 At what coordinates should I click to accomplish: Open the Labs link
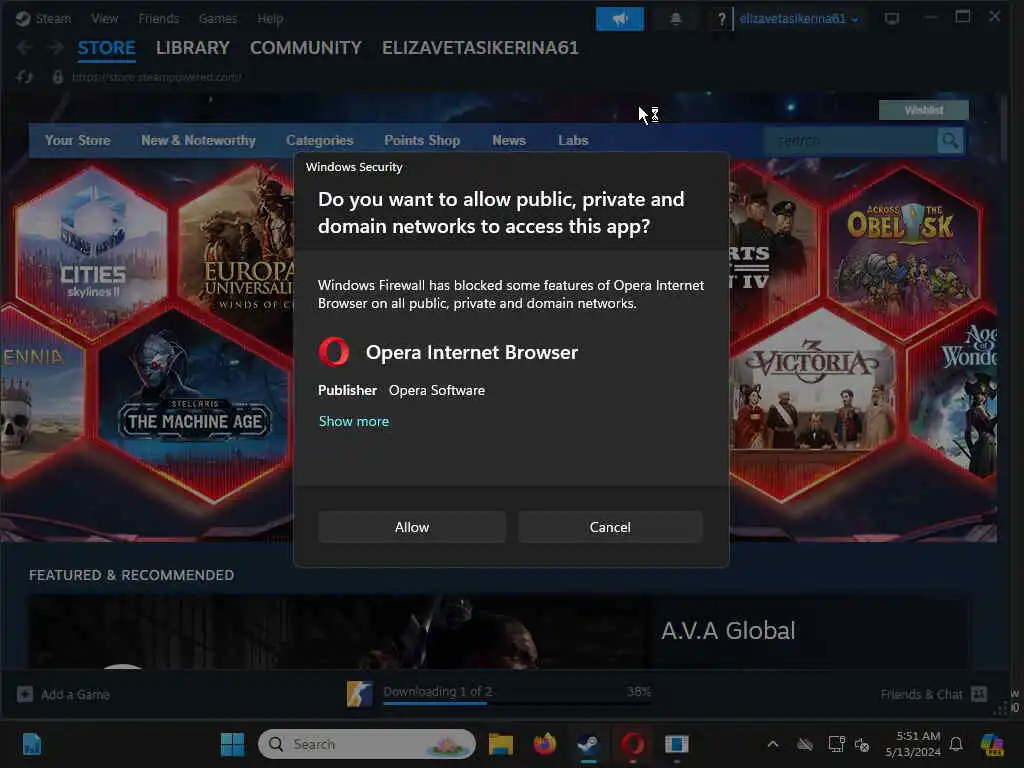point(573,140)
